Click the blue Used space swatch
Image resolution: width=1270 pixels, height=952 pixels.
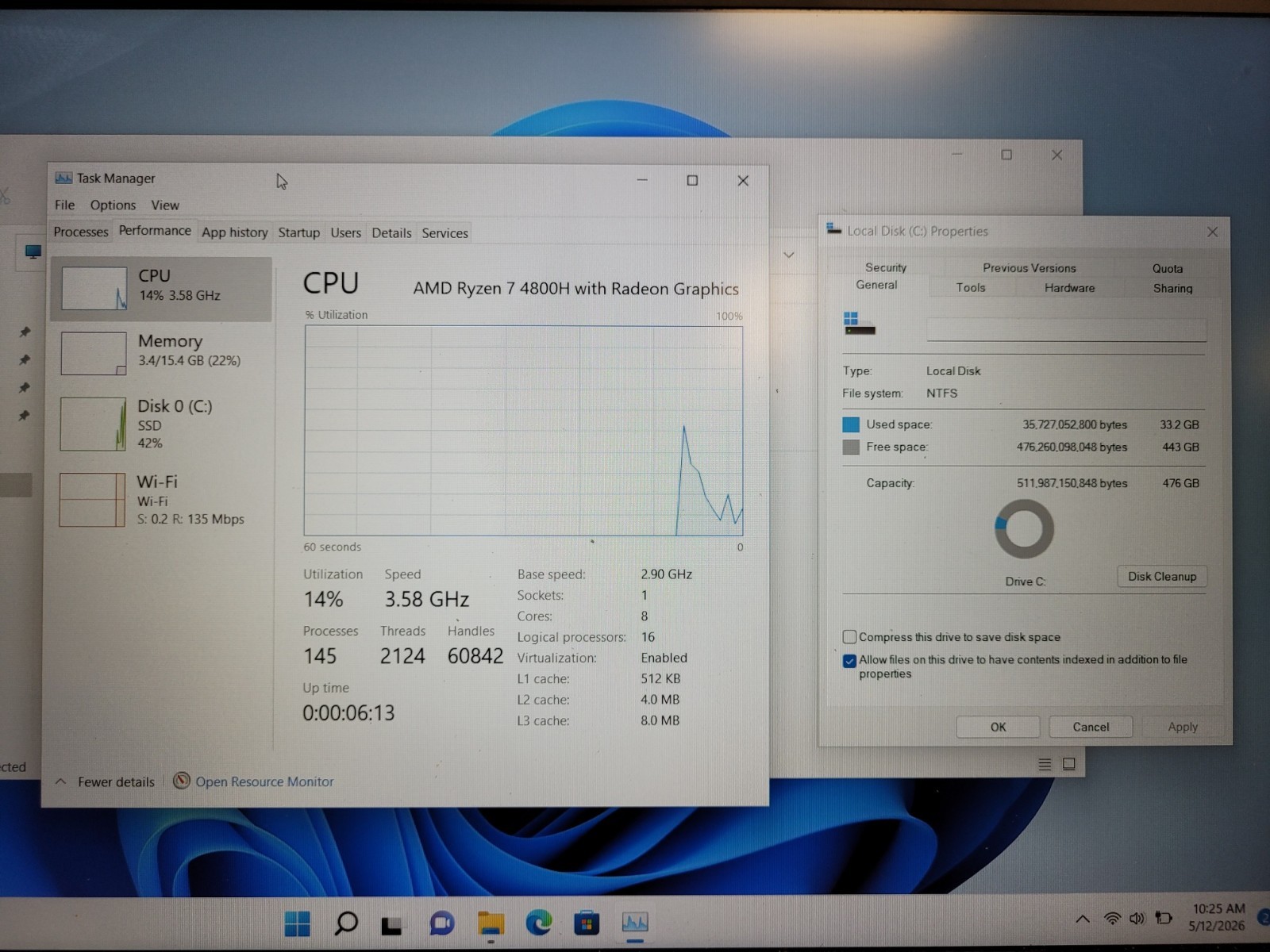(851, 424)
